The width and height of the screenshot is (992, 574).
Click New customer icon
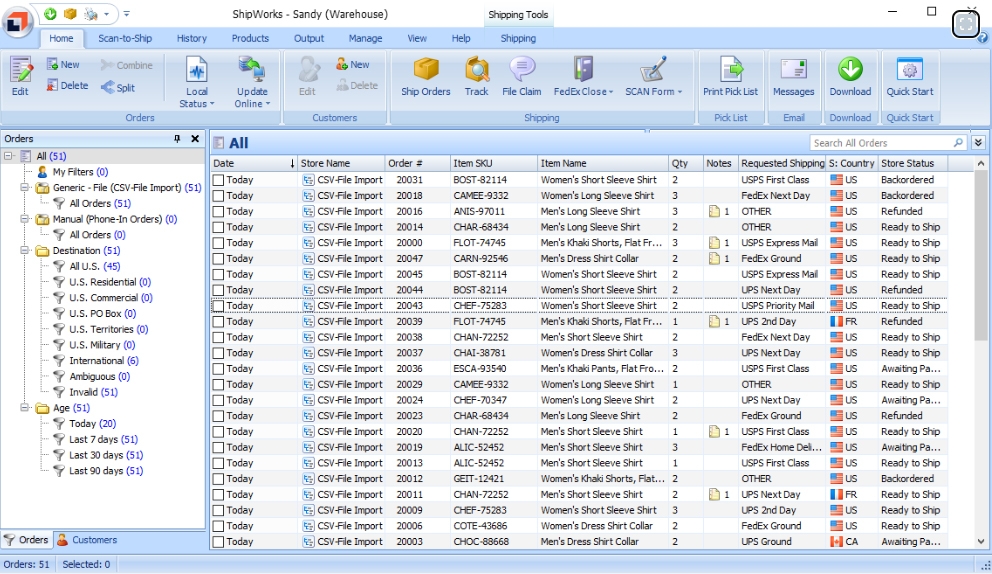point(342,64)
